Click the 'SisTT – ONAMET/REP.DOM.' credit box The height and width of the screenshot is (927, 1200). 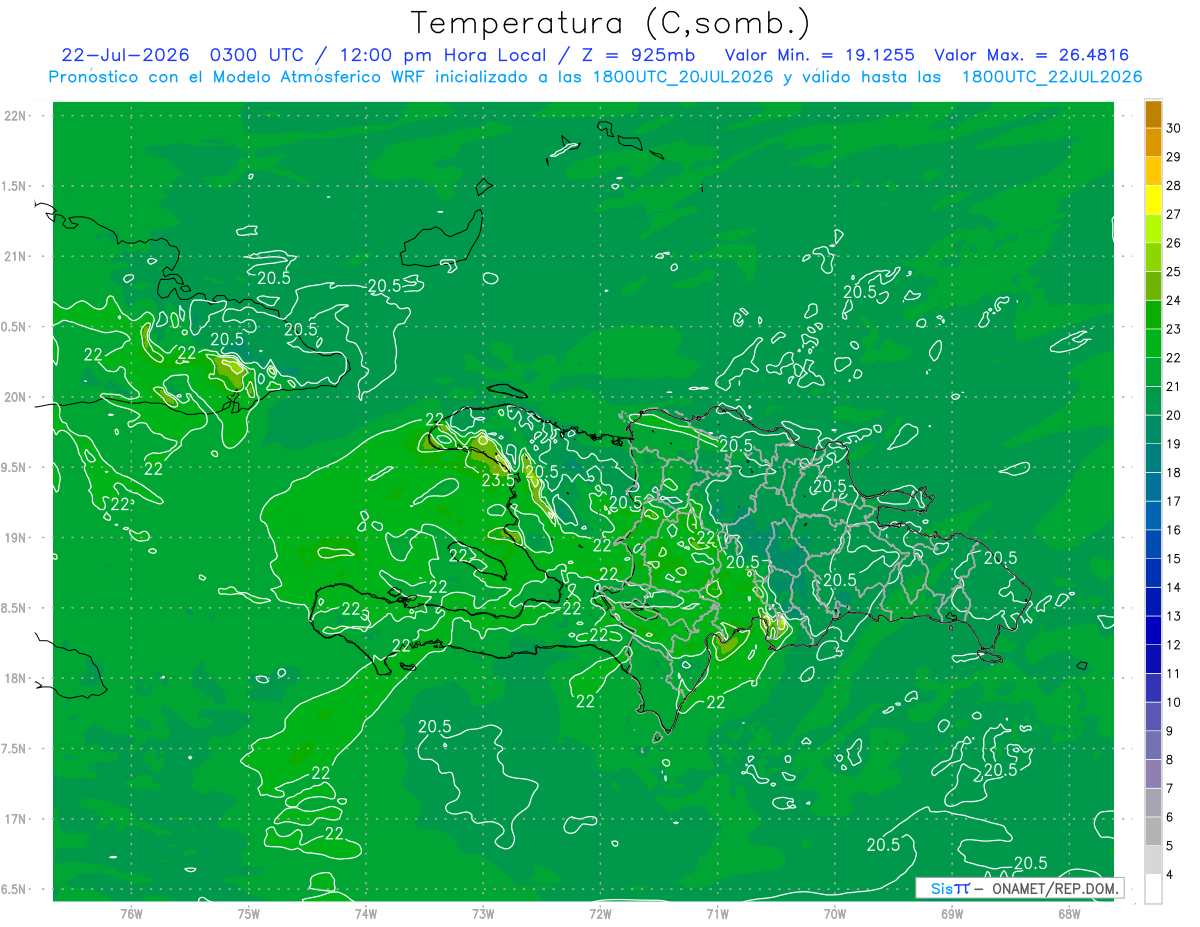click(1019, 888)
